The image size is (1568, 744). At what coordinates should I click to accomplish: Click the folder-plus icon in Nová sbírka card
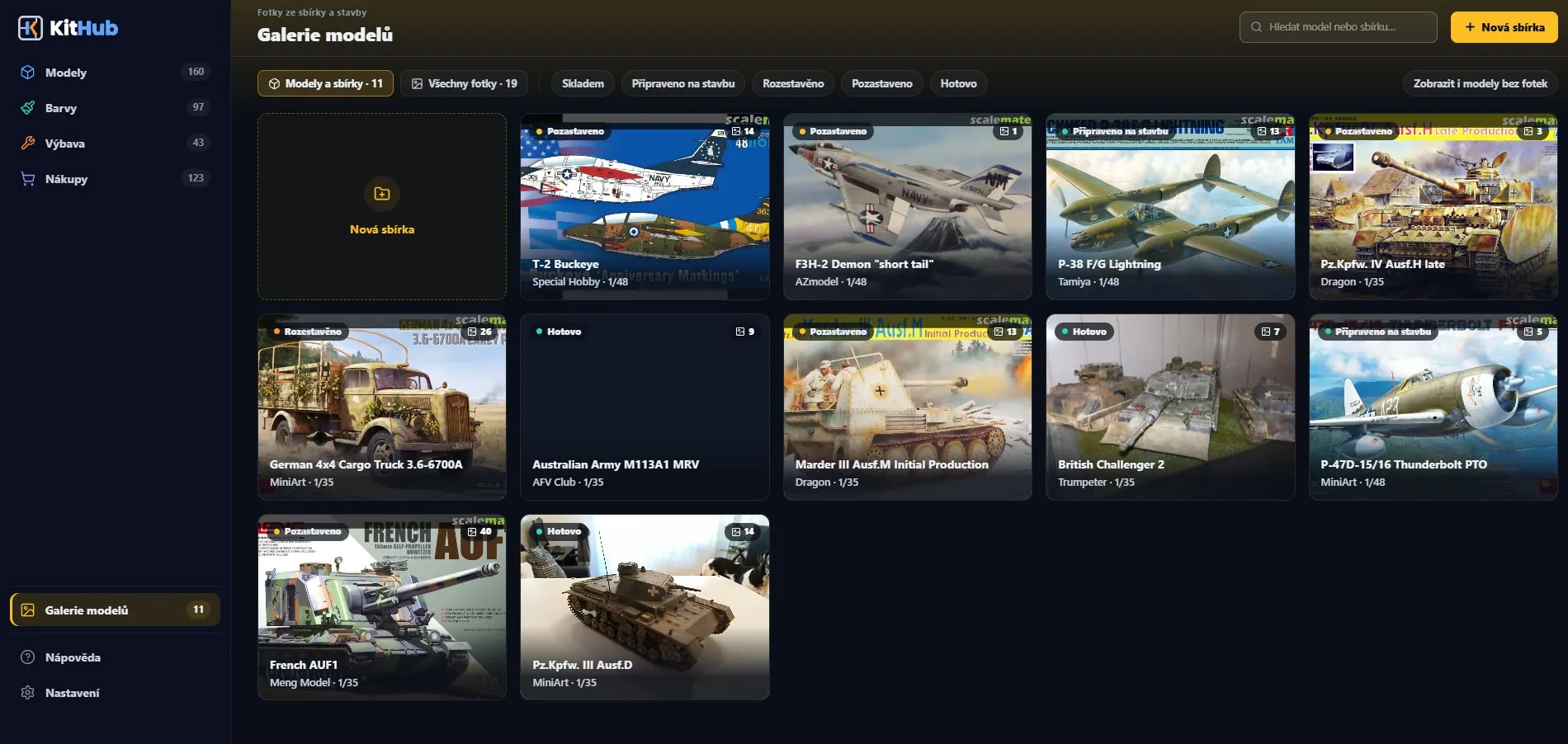382,194
